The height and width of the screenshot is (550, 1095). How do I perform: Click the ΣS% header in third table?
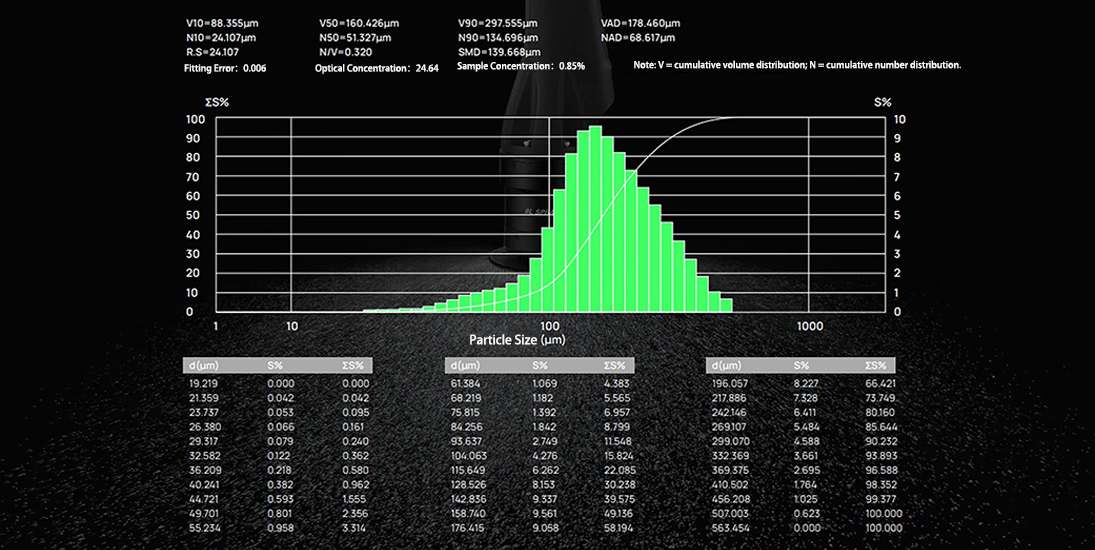point(876,366)
